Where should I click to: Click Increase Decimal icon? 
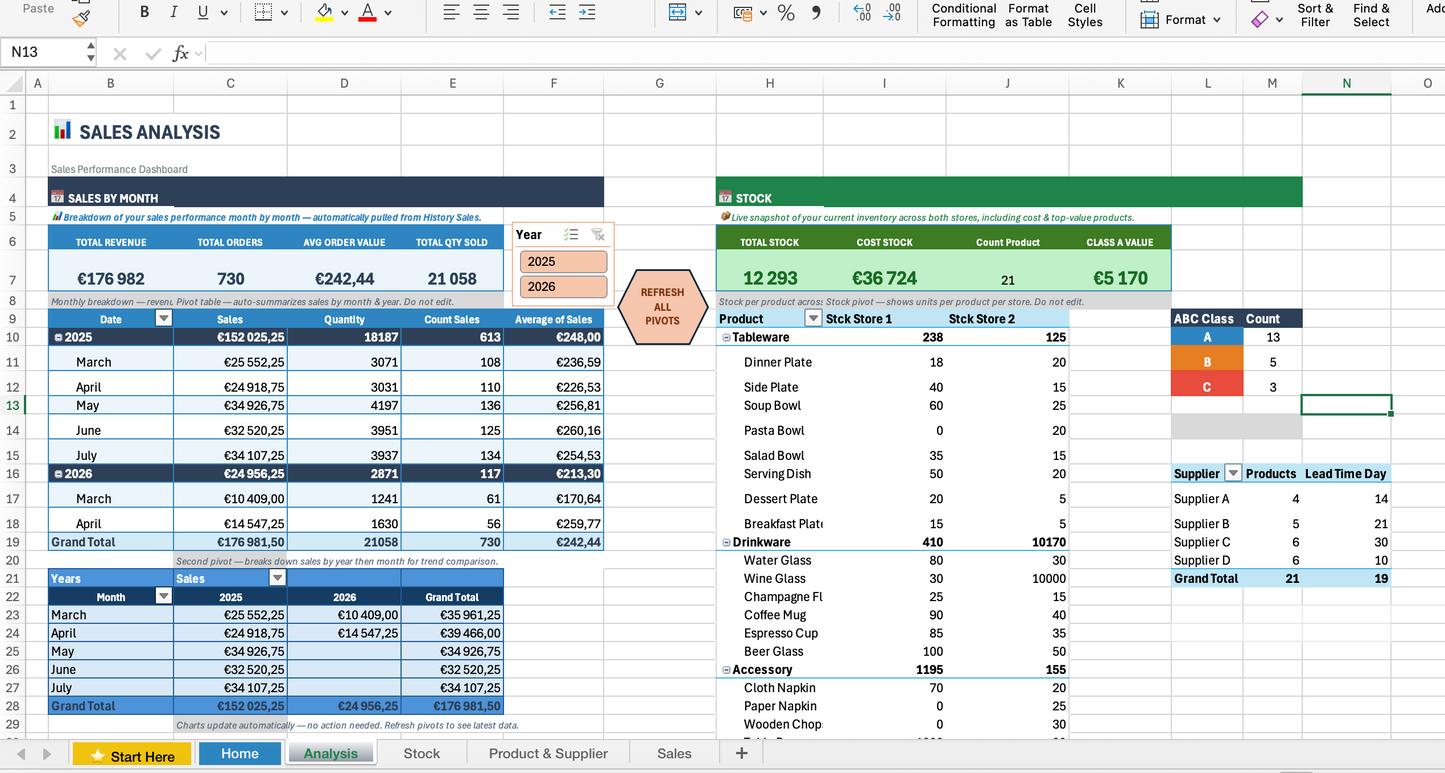coord(862,12)
